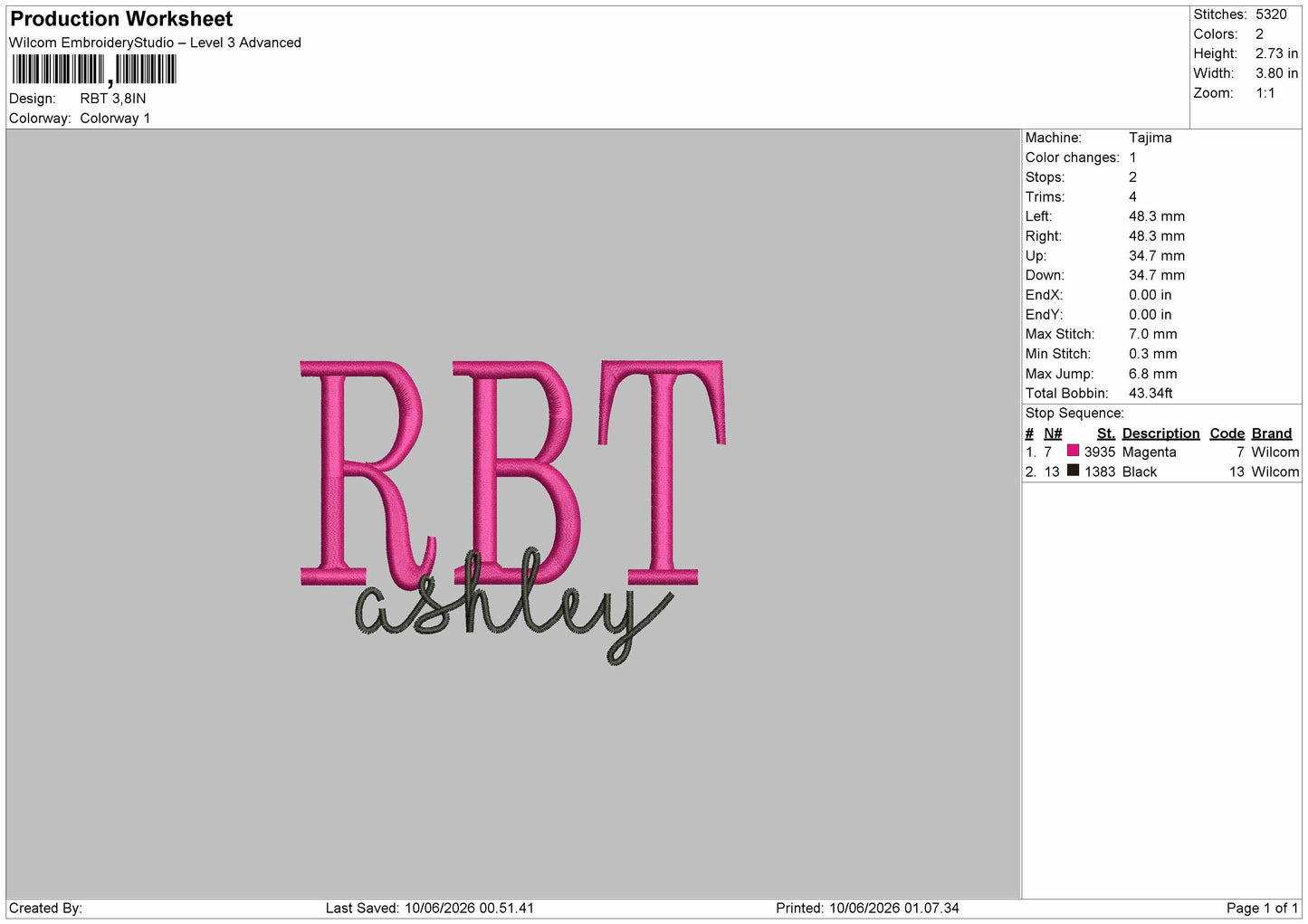Click the 'Description' column header
The height and width of the screenshot is (924, 1308).
click(1160, 433)
